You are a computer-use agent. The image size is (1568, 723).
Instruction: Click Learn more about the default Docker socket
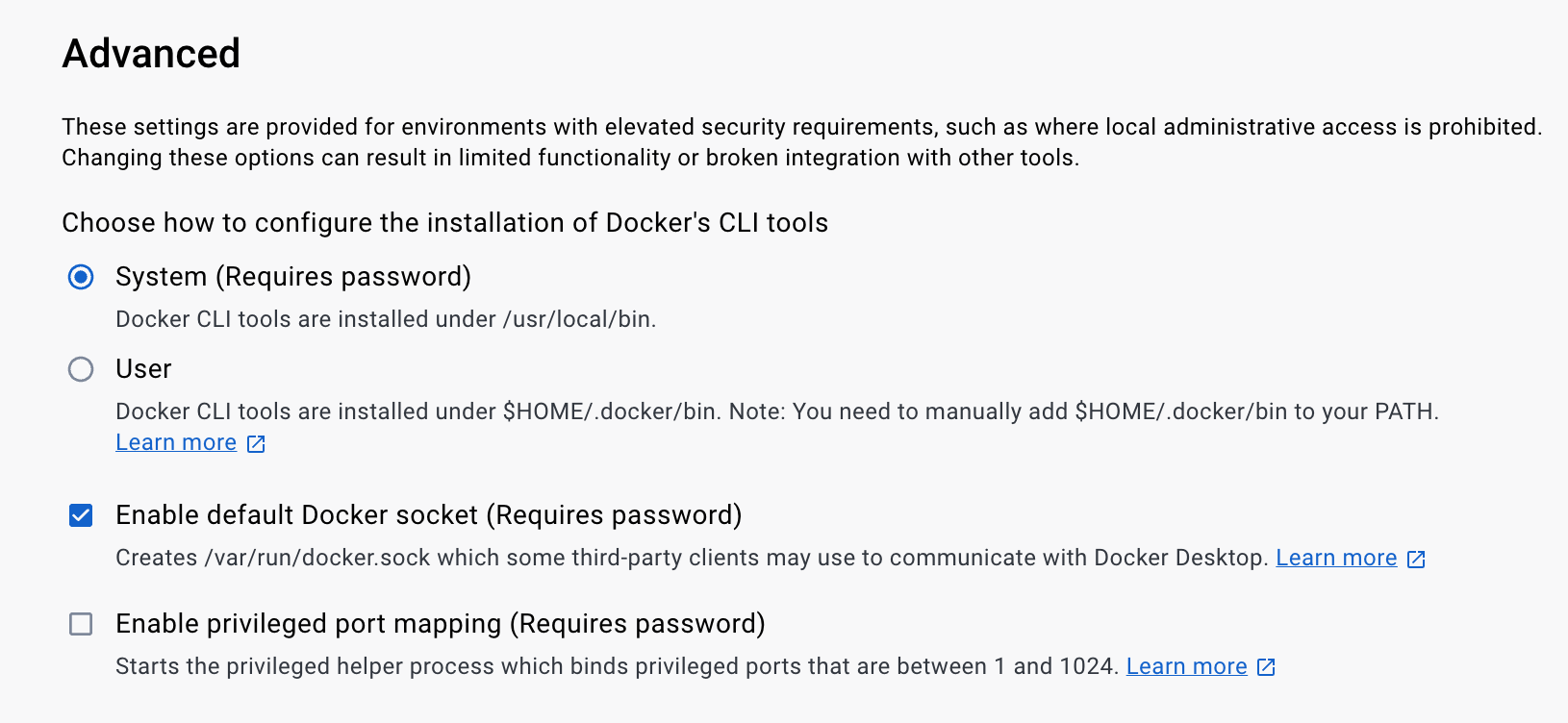point(1336,558)
